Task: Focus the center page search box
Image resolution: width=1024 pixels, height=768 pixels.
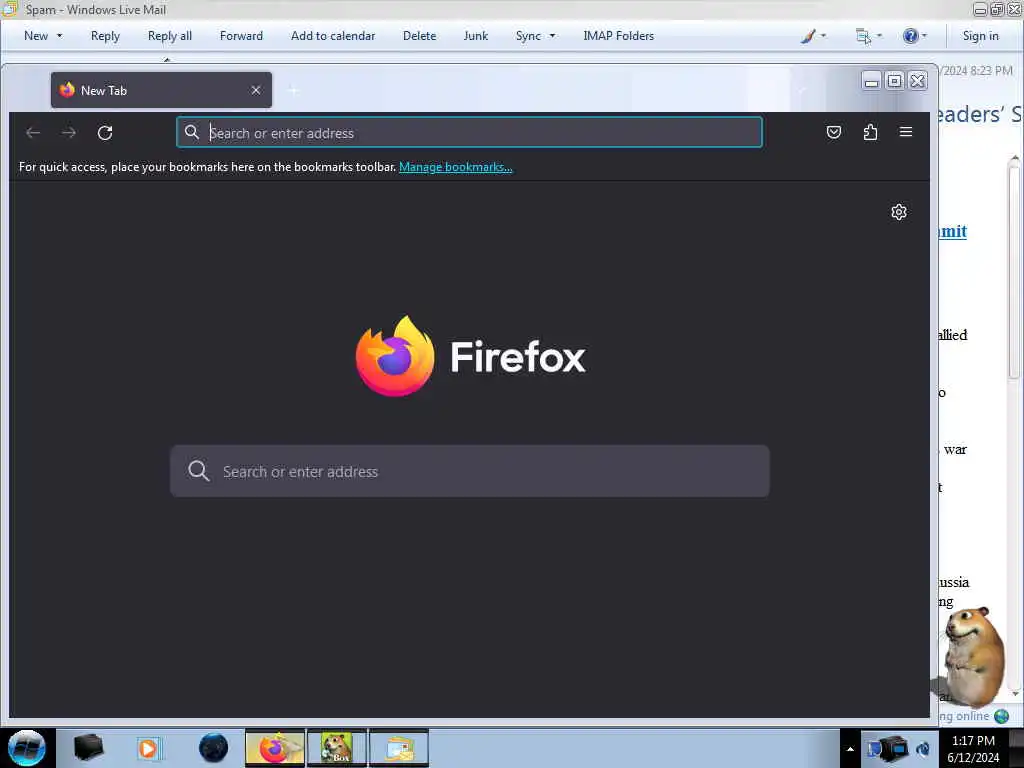Action: pyautogui.click(x=470, y=472)
